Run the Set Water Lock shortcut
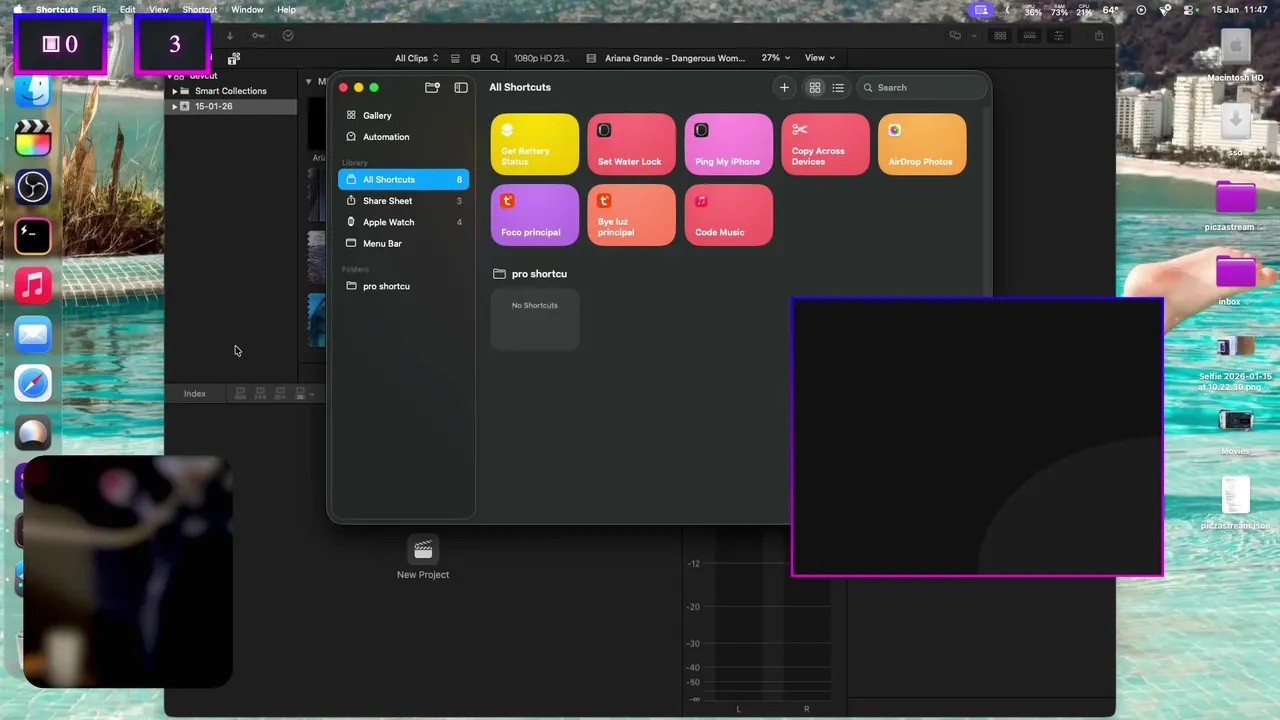Screen dimensions: 1280x720 tap(632, 145)
